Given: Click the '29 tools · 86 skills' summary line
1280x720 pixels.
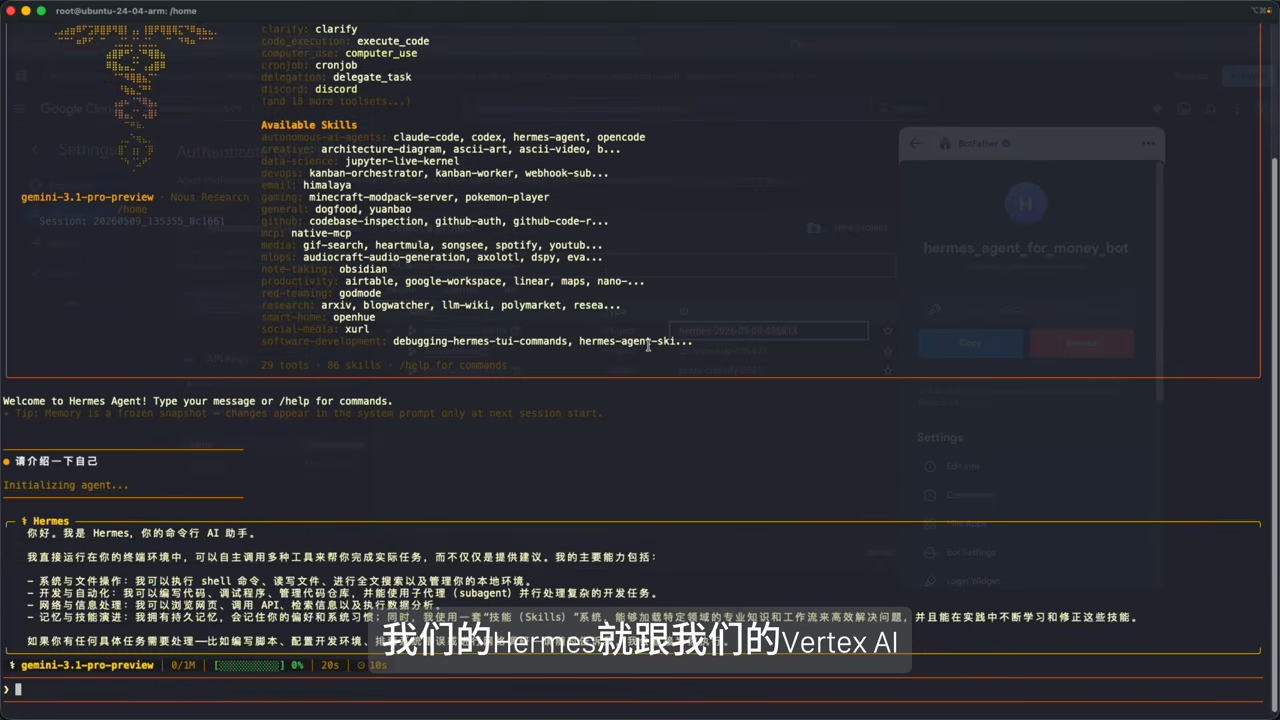Looking at the screenshot, I should 384,365.
